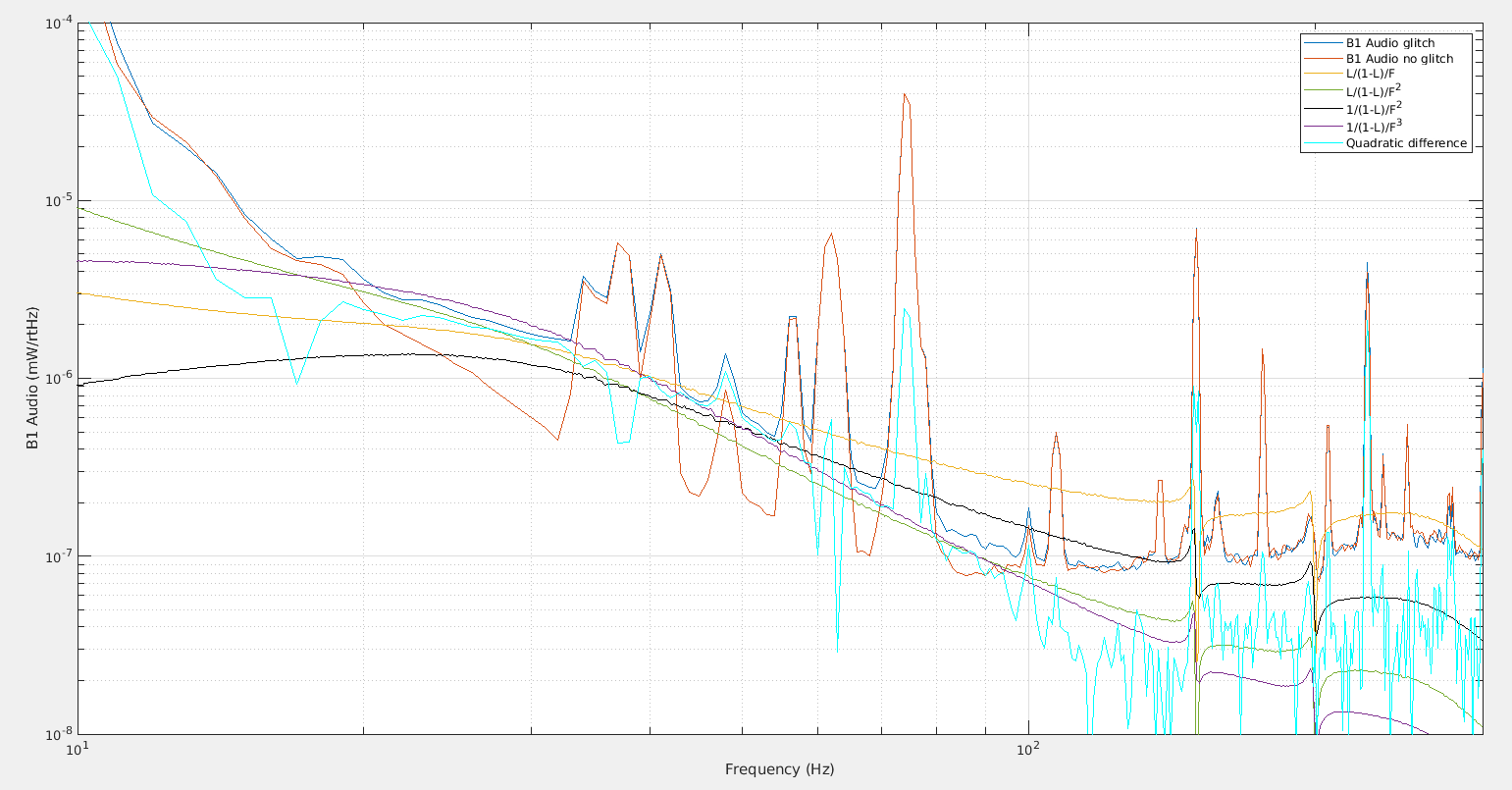Pick the '1/(1-L)/F²' legend entry

[1374, 108]
